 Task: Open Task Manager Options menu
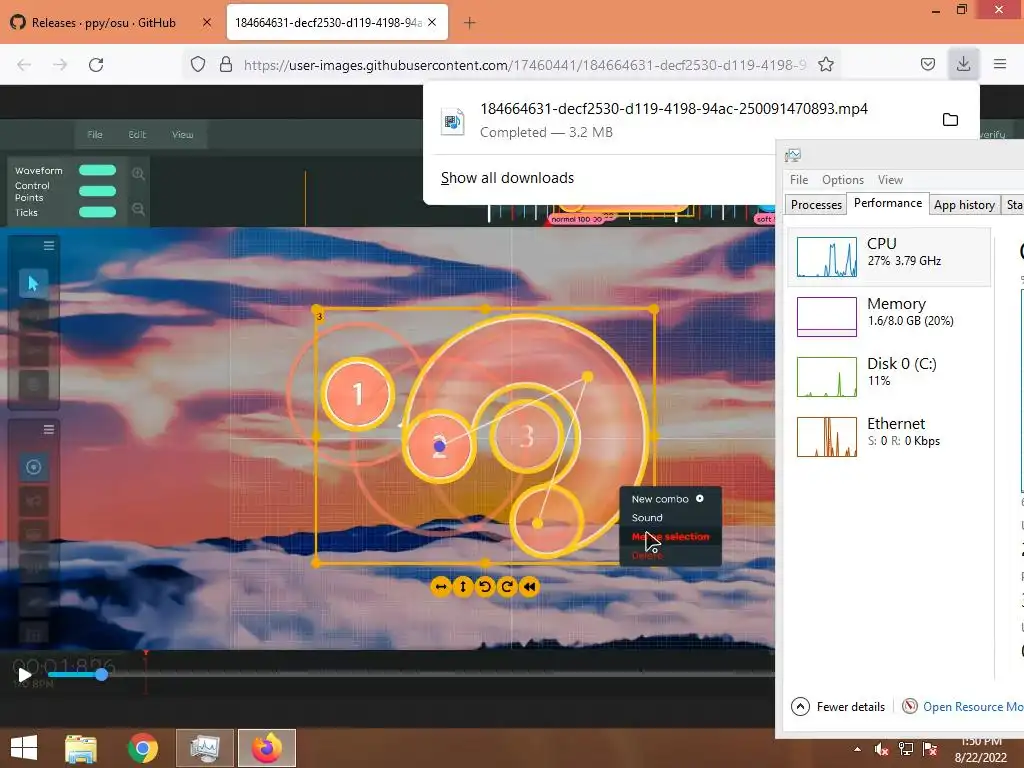(842, 180)
